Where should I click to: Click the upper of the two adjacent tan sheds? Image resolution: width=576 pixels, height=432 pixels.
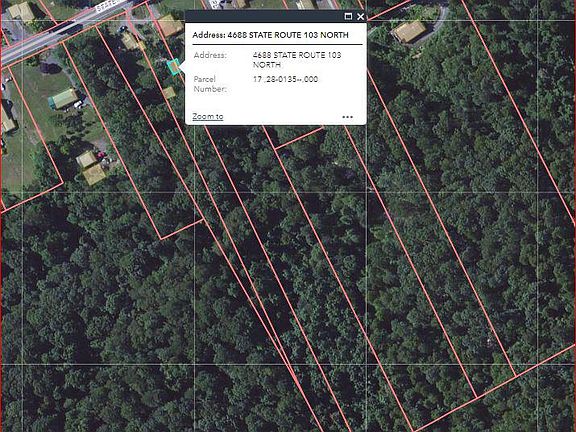click(86, 160)
